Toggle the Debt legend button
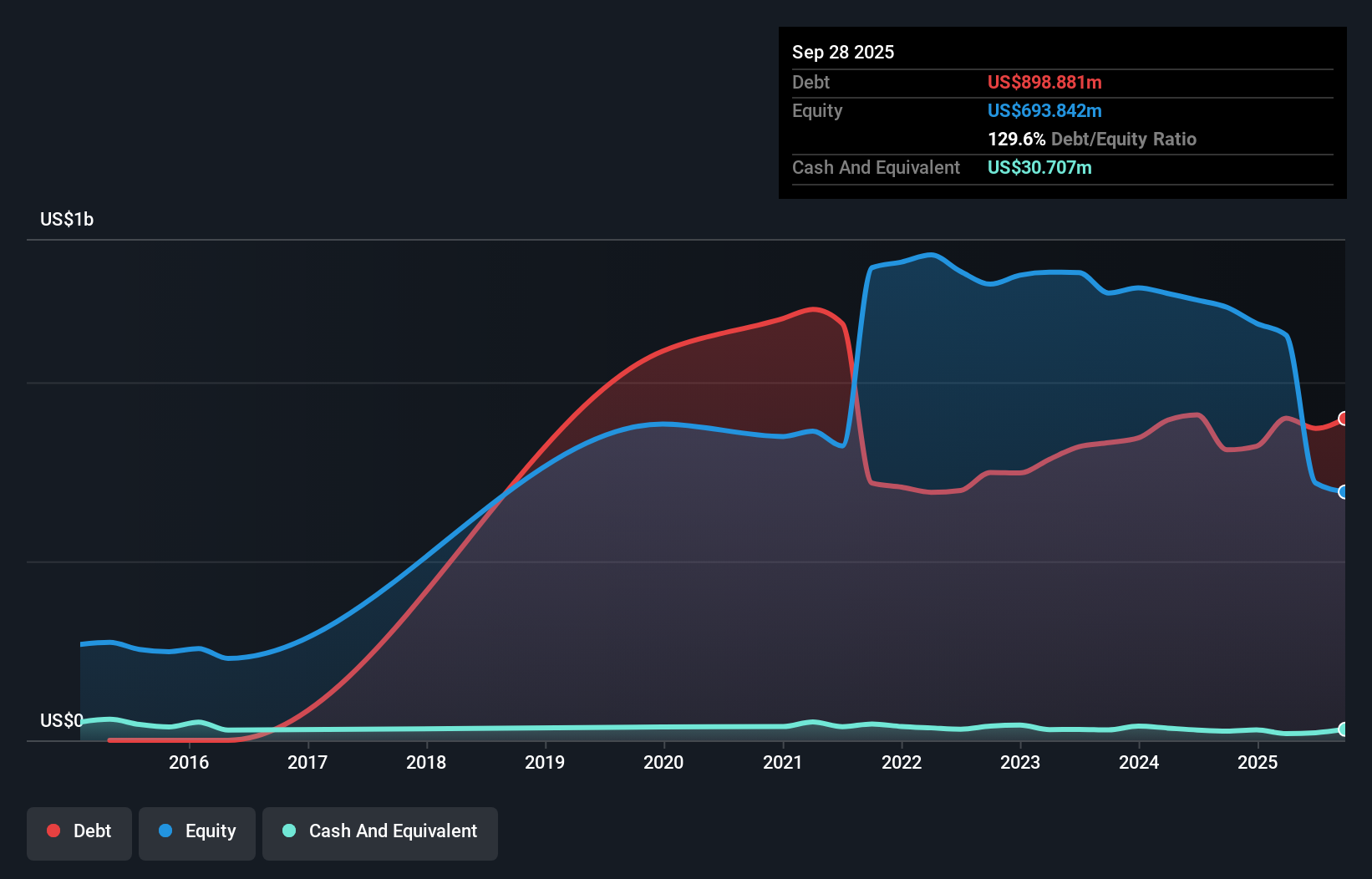The image size is (1372, 879). click(x=79, y=833)
